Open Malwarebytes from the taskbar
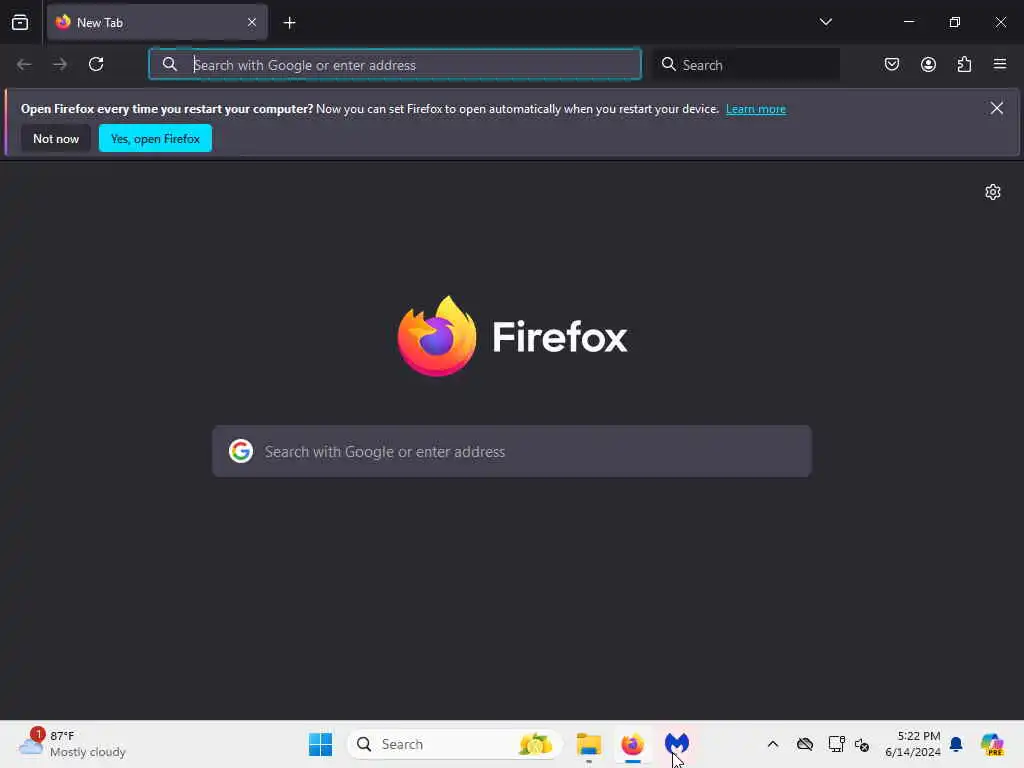The width and height of the screenshot is (1024, 768). click(x=677, y=744)
